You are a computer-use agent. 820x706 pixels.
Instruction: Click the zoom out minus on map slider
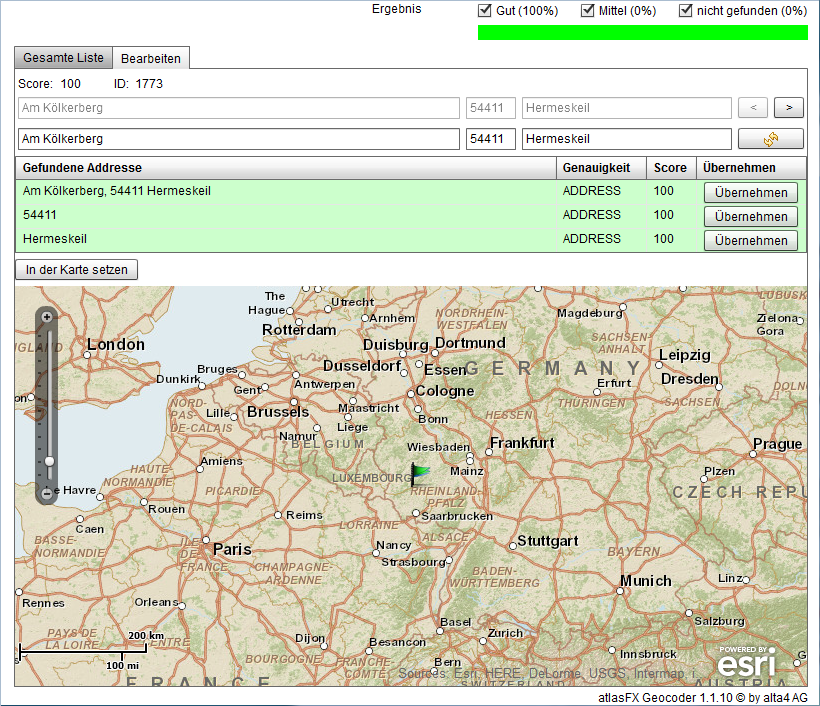click(47, 493)
